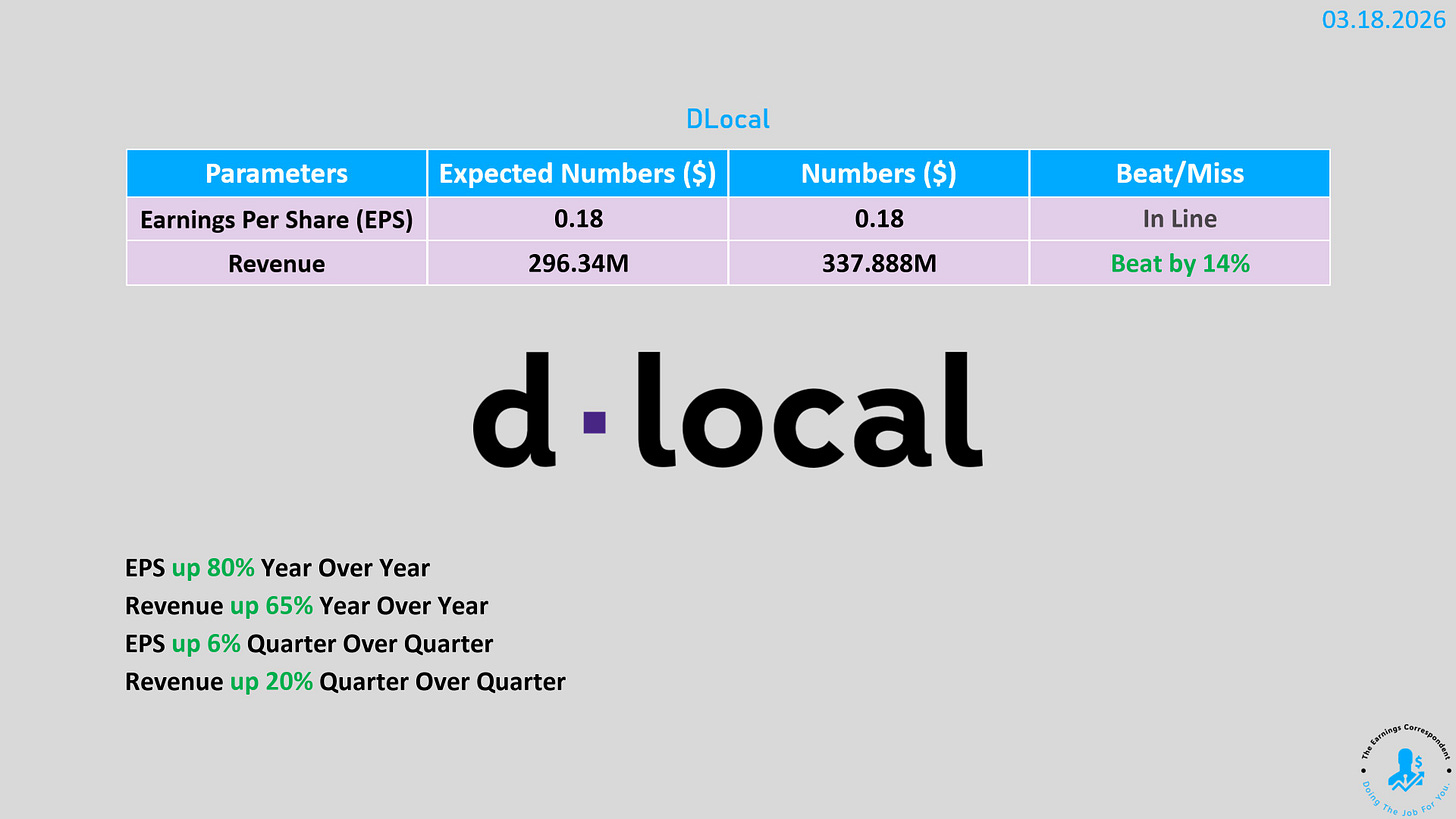Select actual revenue 337.888M cell
Viewport: 1456px width, 819px height.
tap(879, 263)
